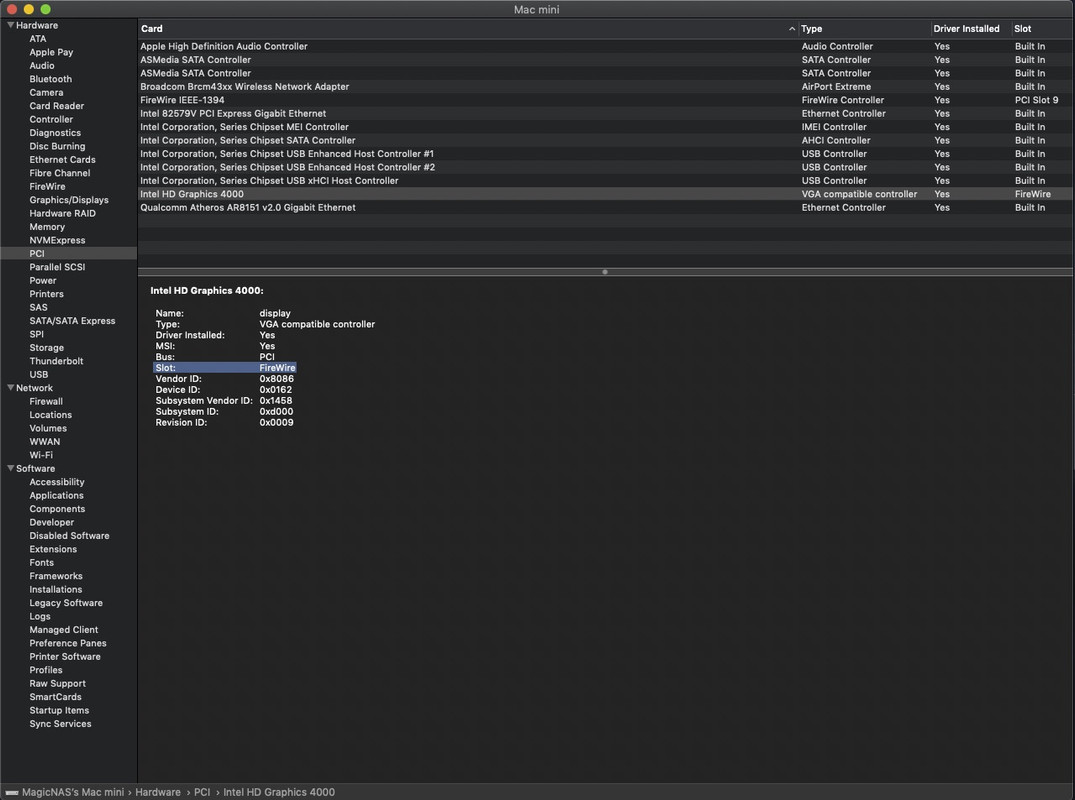Click Hardware in the path bar
This screenshot has width=1075, height=800.
(158, 792)
